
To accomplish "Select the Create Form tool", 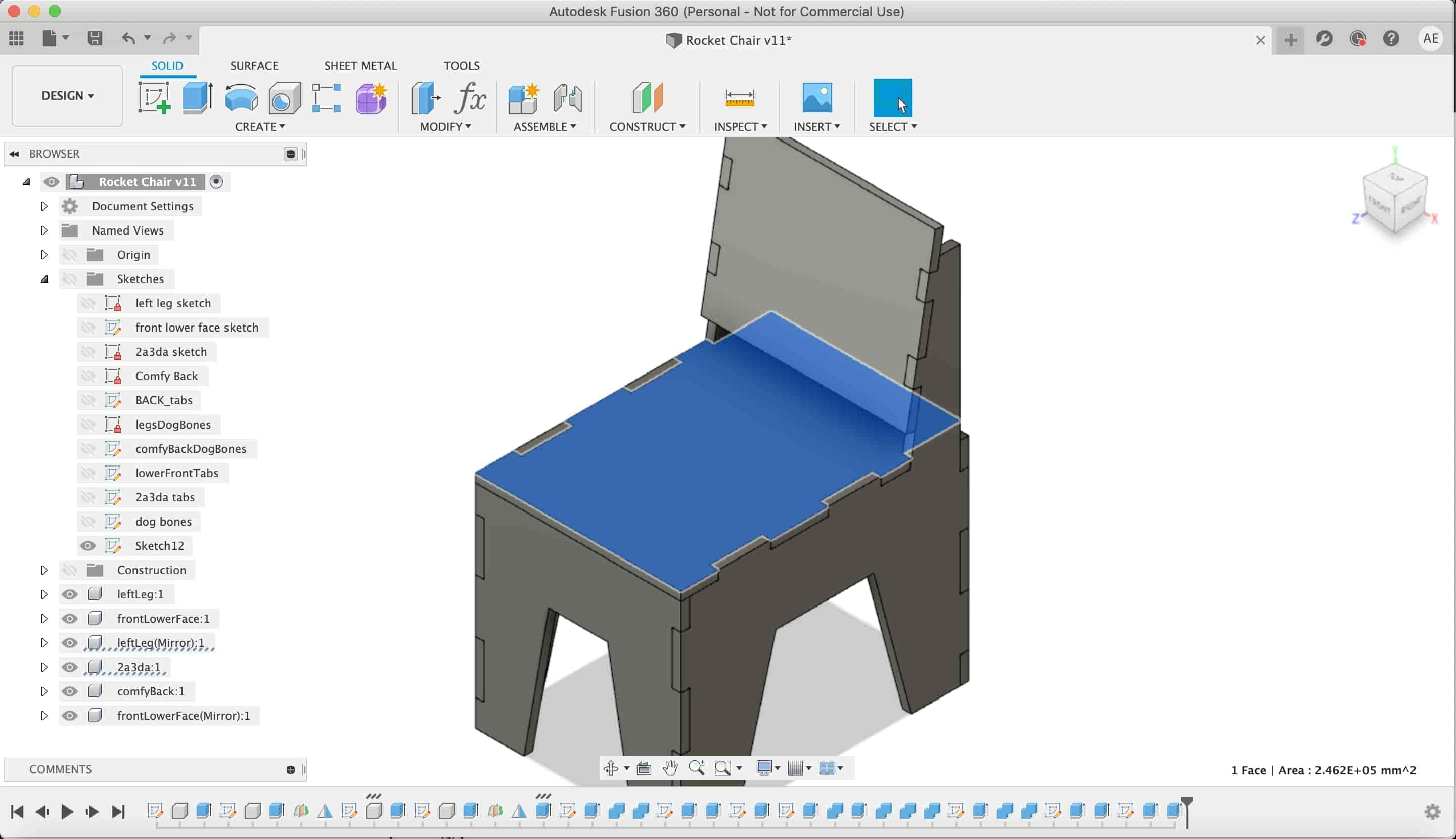I will (371, 98).
